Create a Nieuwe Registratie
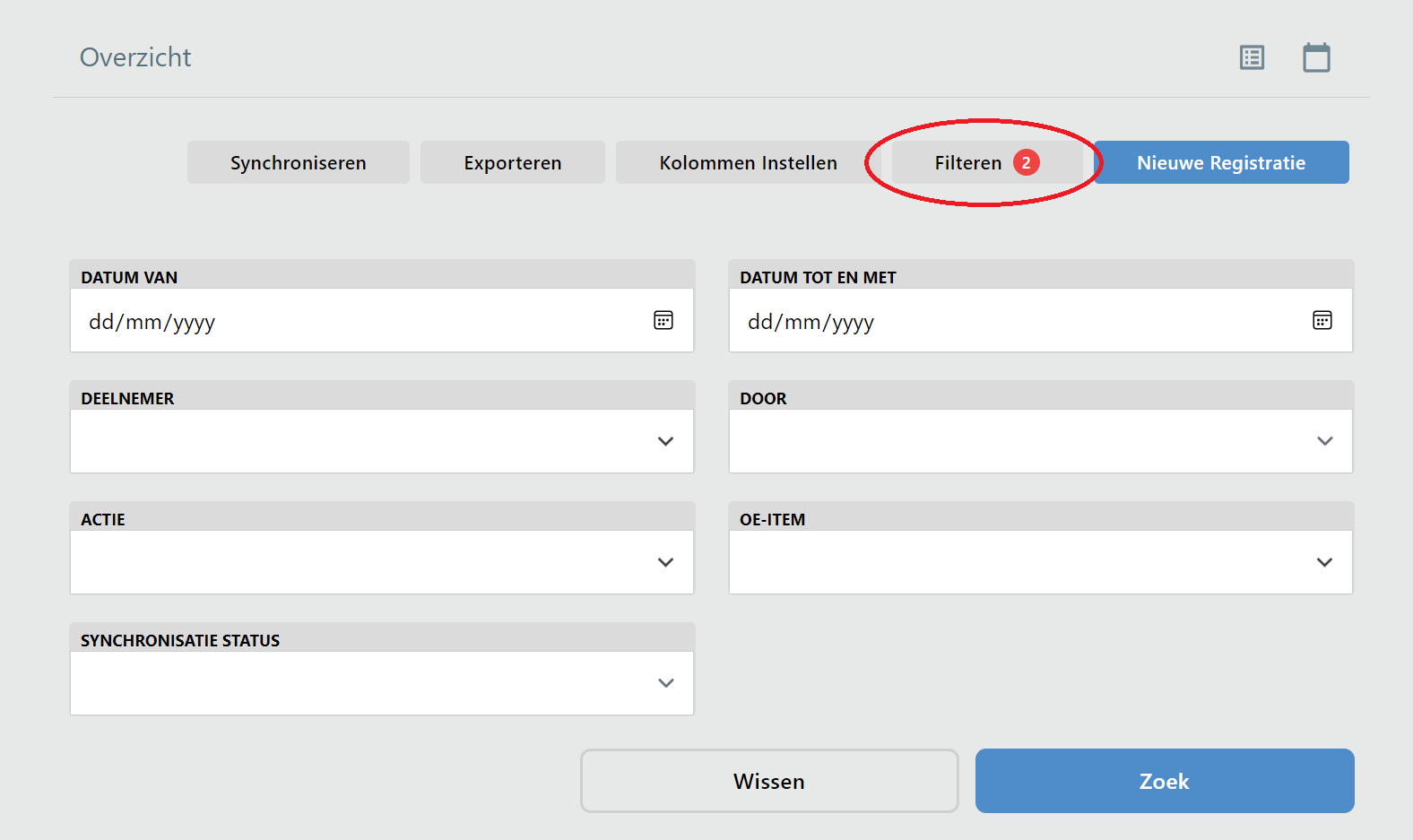This screenshot has height=840, width=1413. [1220, 163]
